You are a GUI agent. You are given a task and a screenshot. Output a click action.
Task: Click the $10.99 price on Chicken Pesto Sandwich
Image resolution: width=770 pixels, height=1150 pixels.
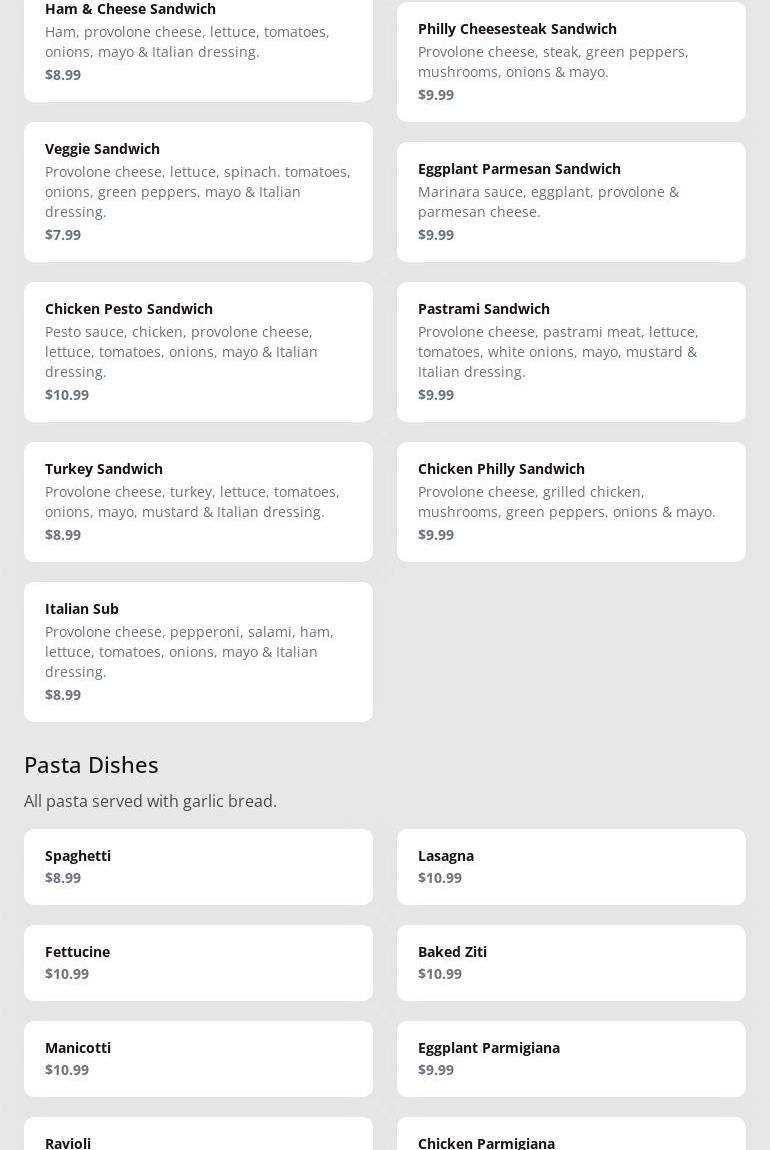pyautogui.click(x=67, y=395)
